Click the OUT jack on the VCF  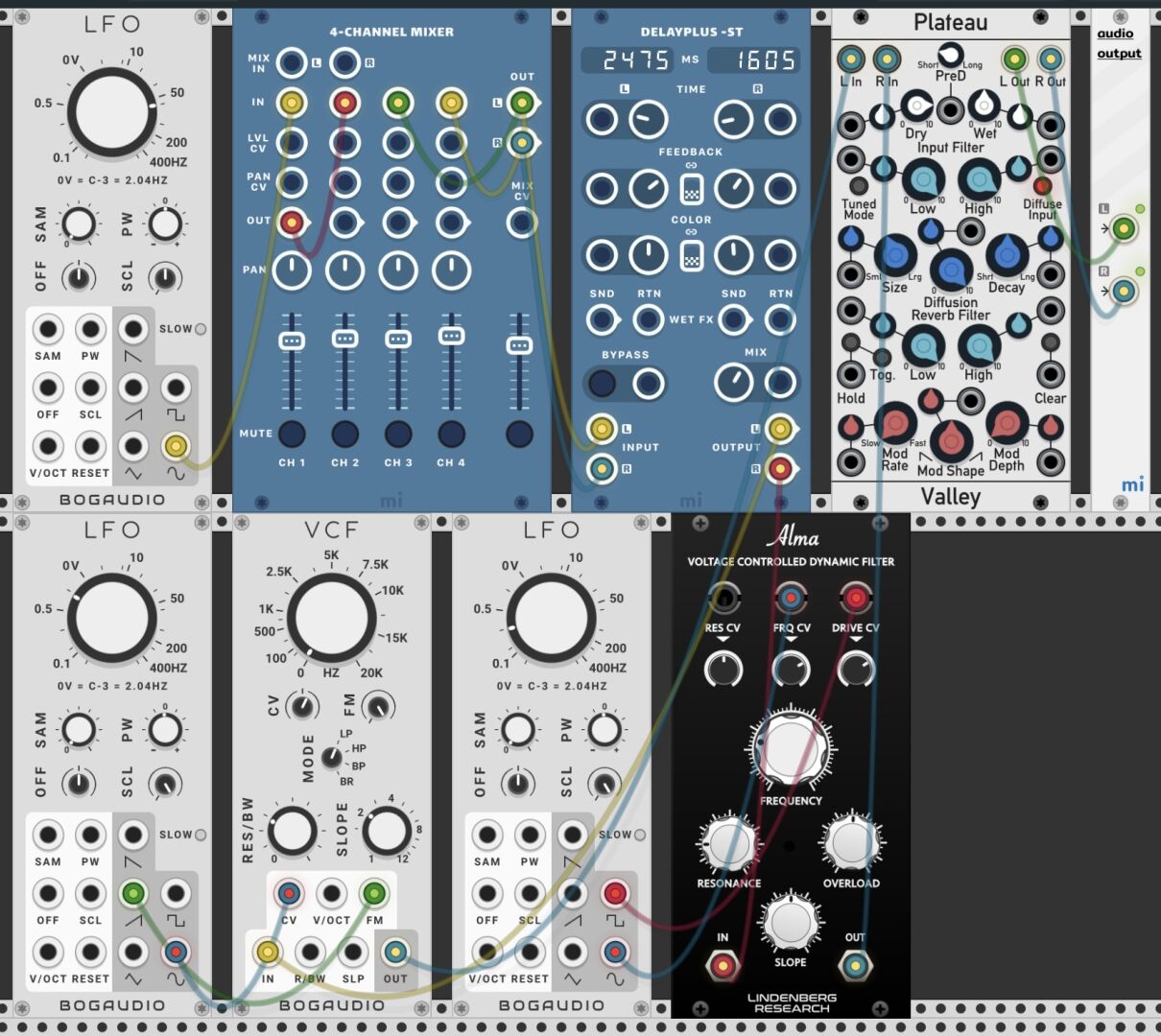click(x=394, y=952)
